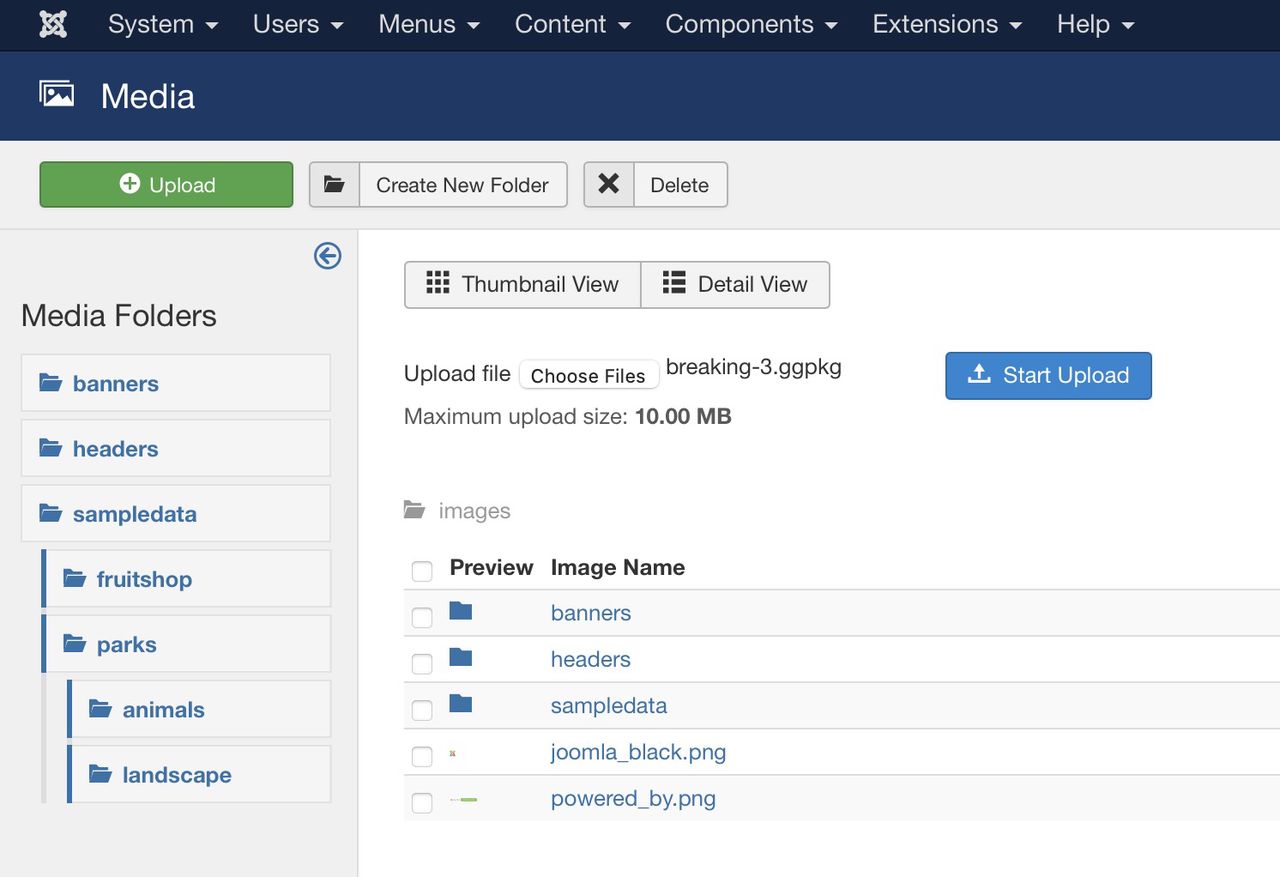Screen dimensions: 1280x877
Task: Click the green Upload button
Action: 166,185
